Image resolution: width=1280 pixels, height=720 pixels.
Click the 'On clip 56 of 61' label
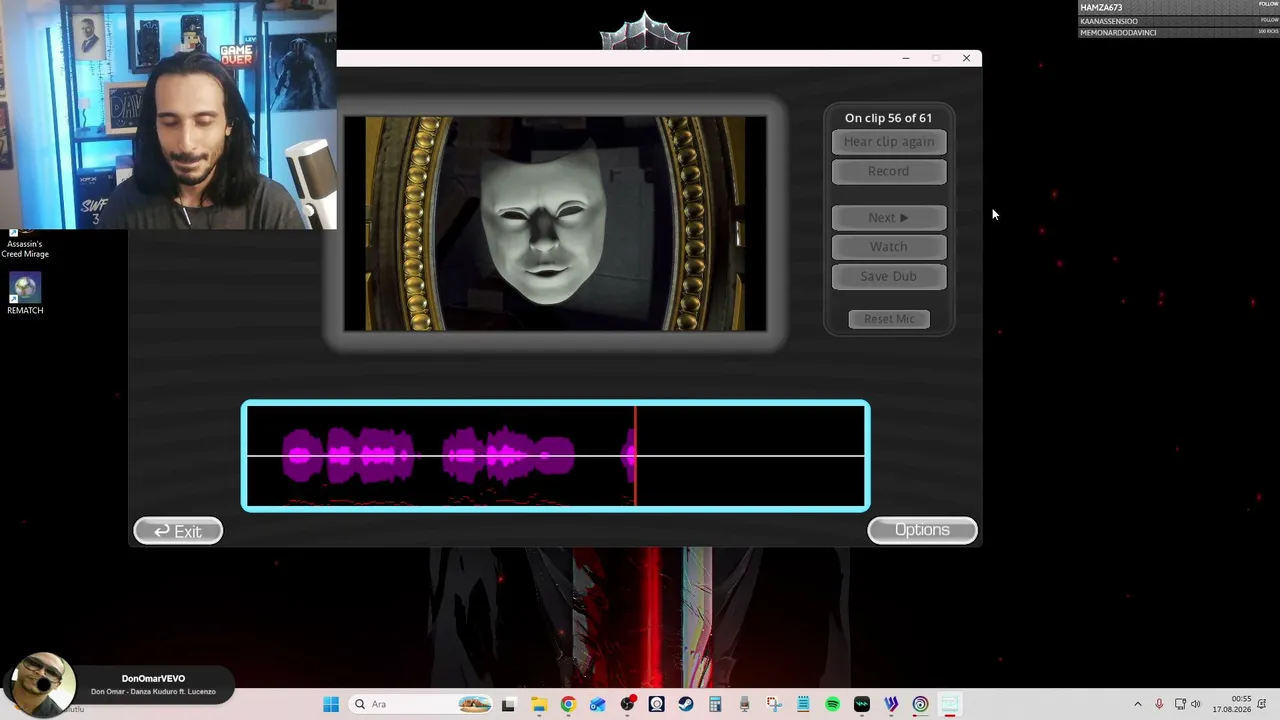click(888, 118)
